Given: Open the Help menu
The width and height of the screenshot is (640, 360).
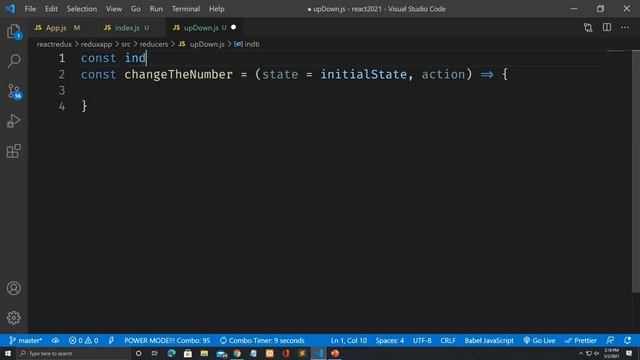Looking at the screenshot, I should click(x=217, y=9).
